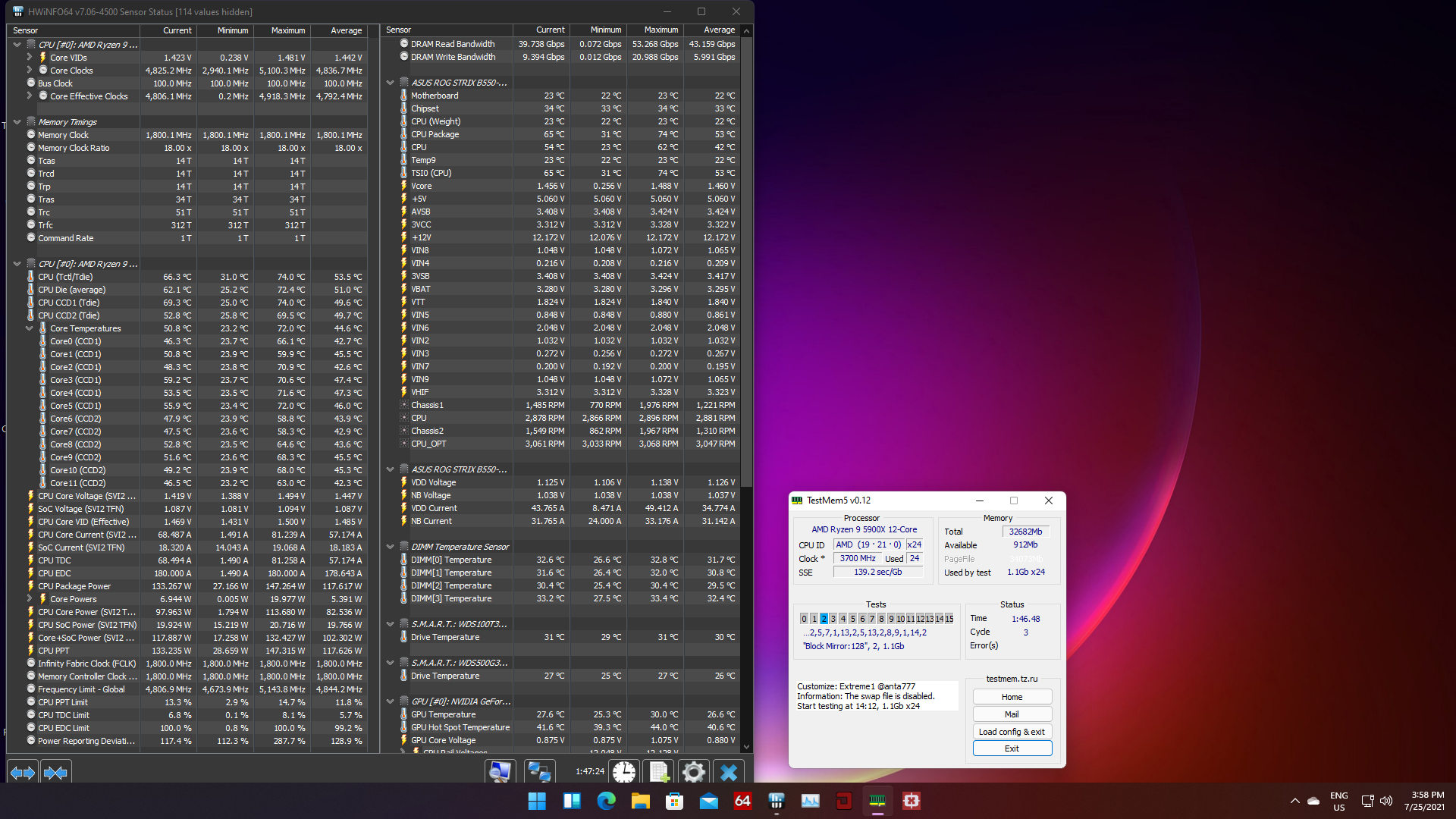Collapse the GPU [#0]: NVIDIA GeForce group

click(390, 701)
